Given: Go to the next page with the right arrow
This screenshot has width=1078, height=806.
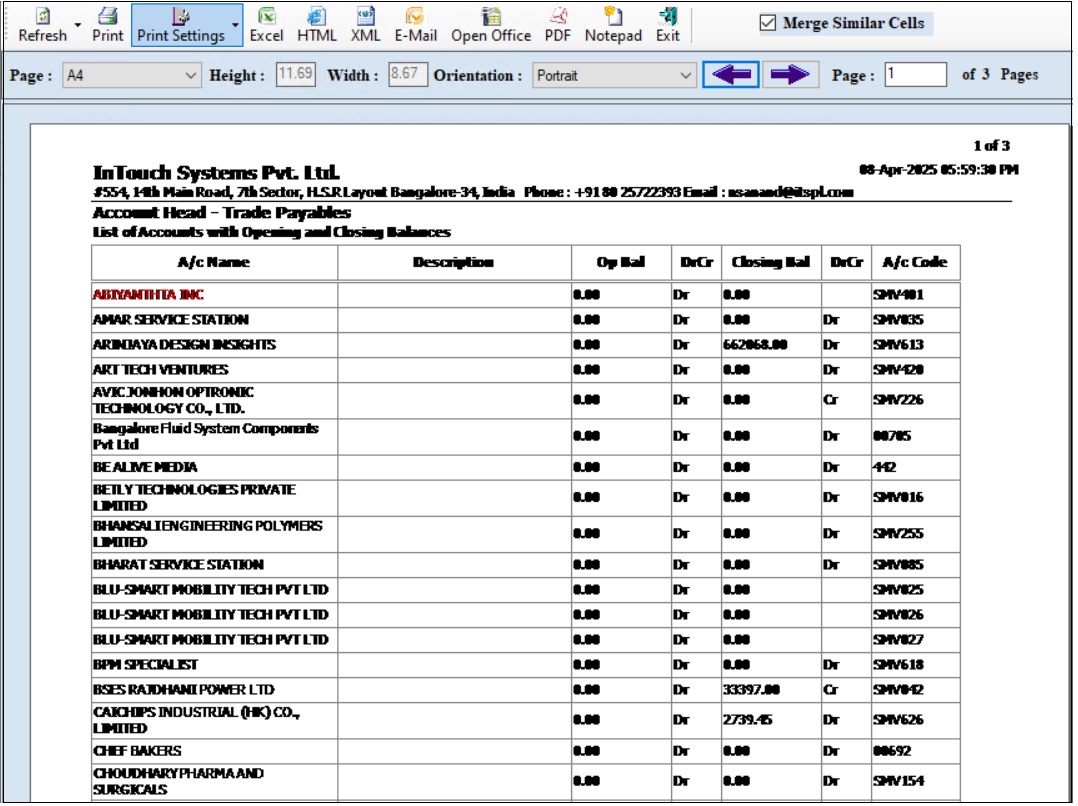Looking at the screenshot, I should coord(790,75).
